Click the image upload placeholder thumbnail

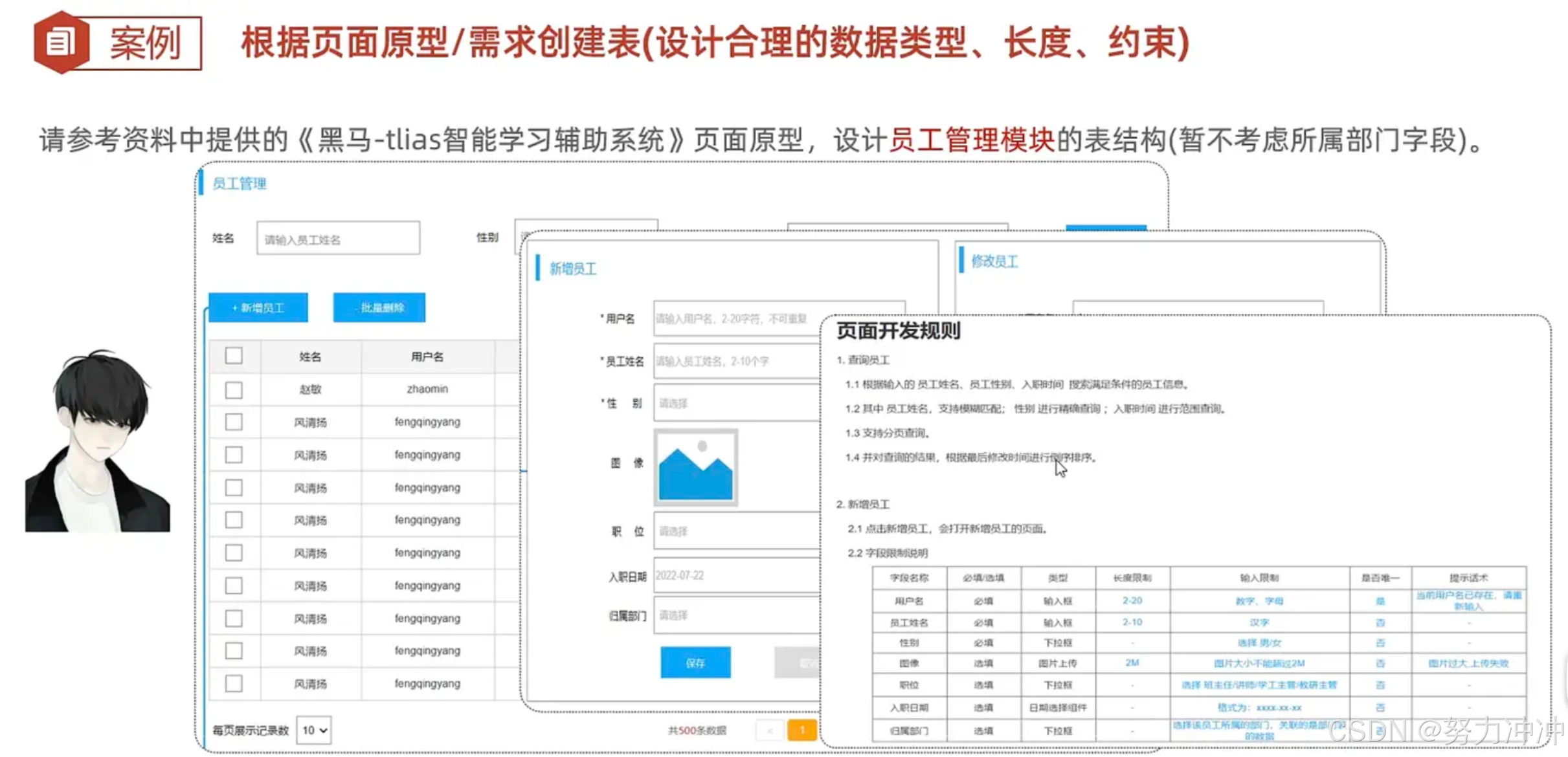click(x=696, y=467)
